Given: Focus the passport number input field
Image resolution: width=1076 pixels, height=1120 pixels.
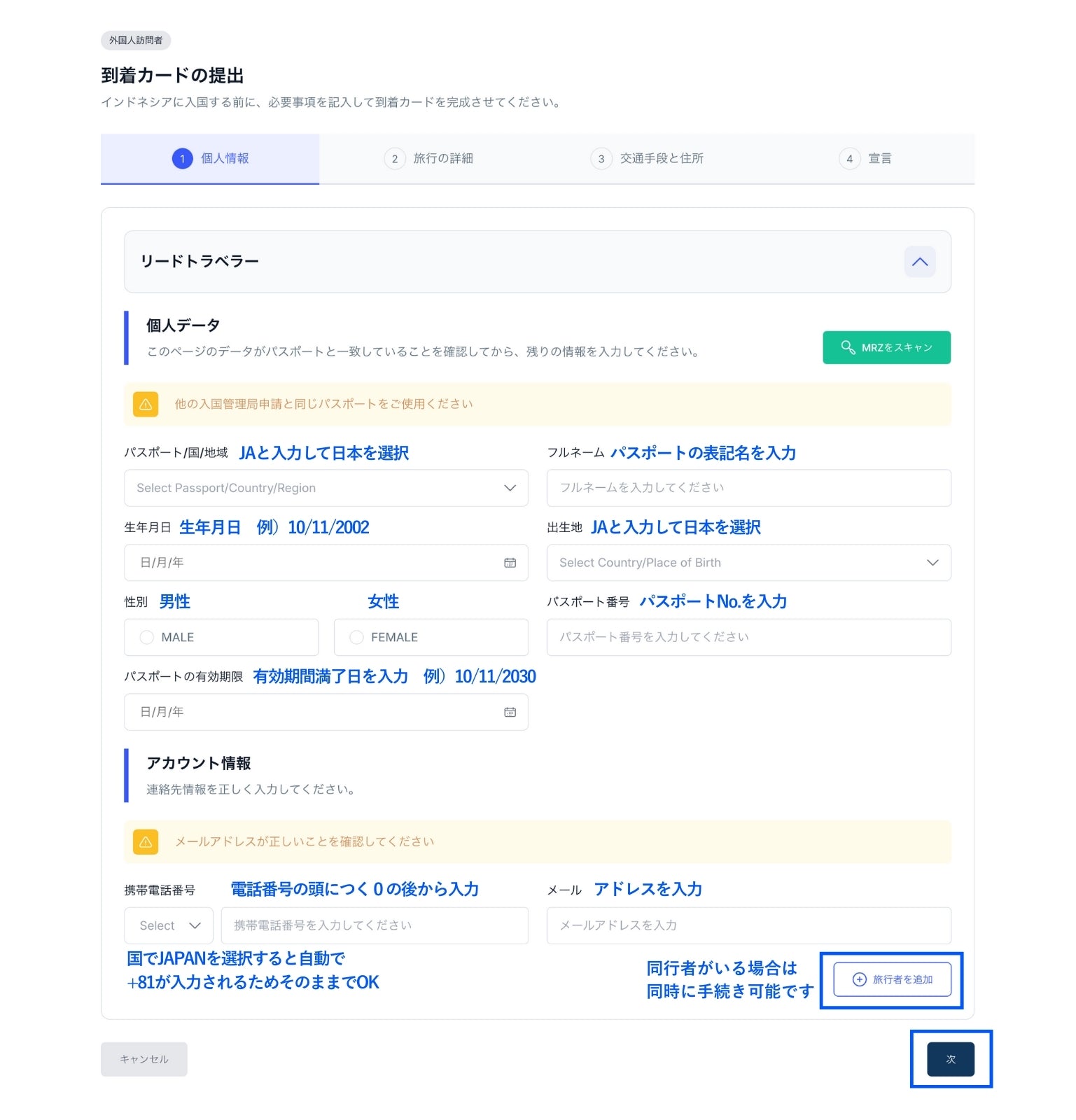Looking at the screenshot, I should [x=748, y=637].
